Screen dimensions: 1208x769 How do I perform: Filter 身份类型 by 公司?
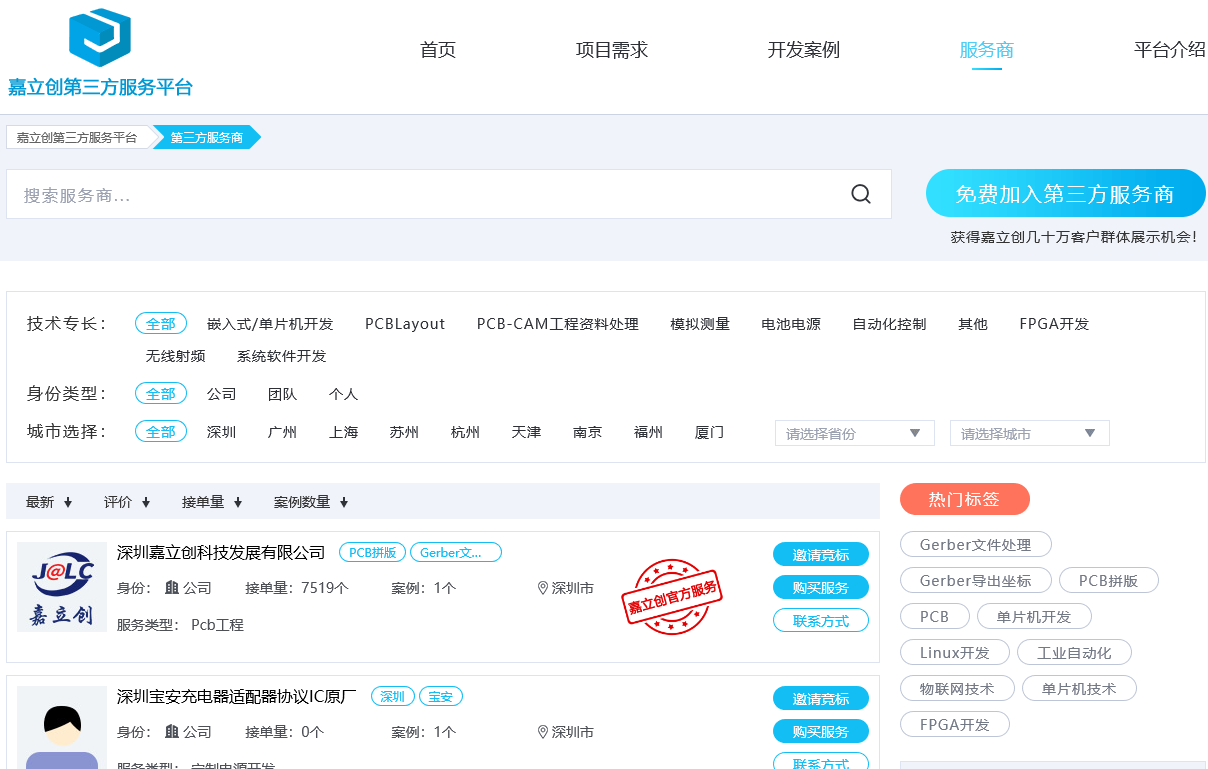click(x=222, y=394)
